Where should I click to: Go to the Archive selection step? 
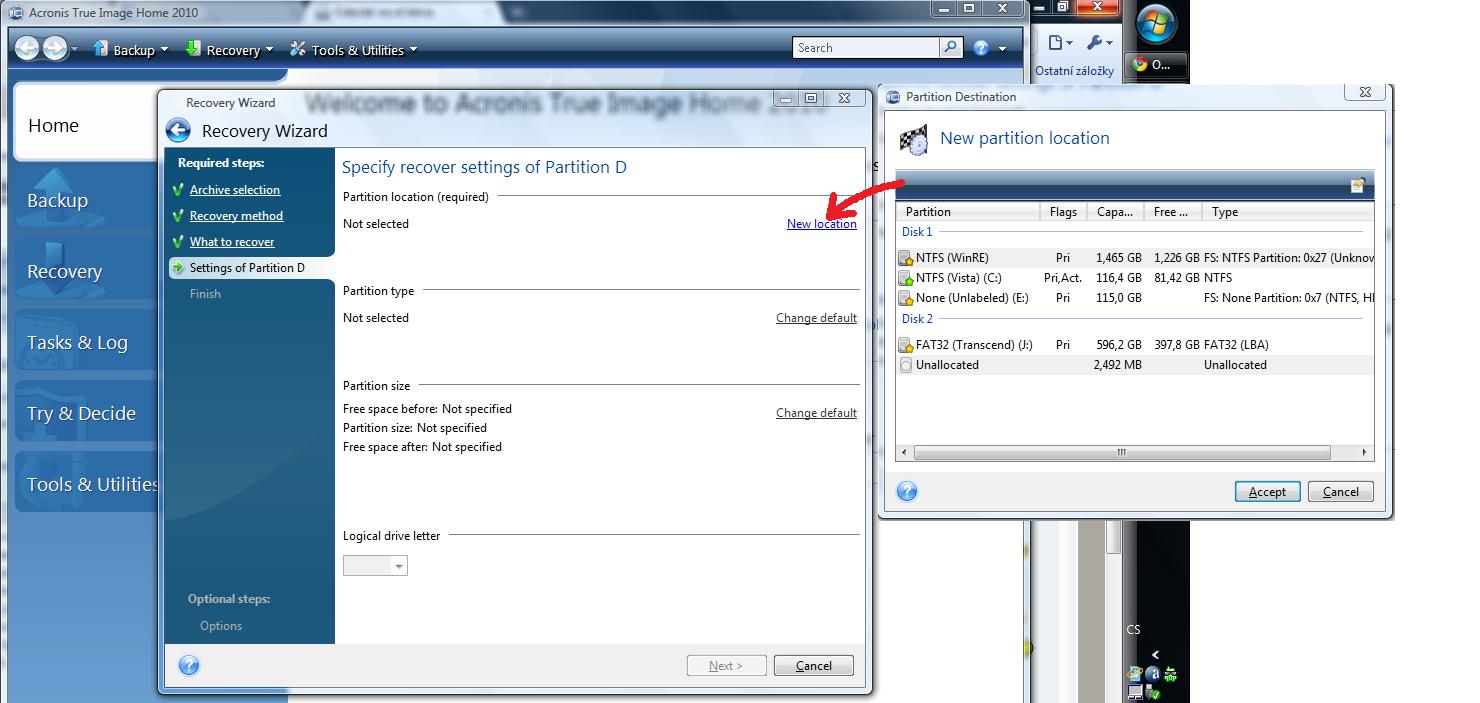pyautogui.click(x=235, y=190)
